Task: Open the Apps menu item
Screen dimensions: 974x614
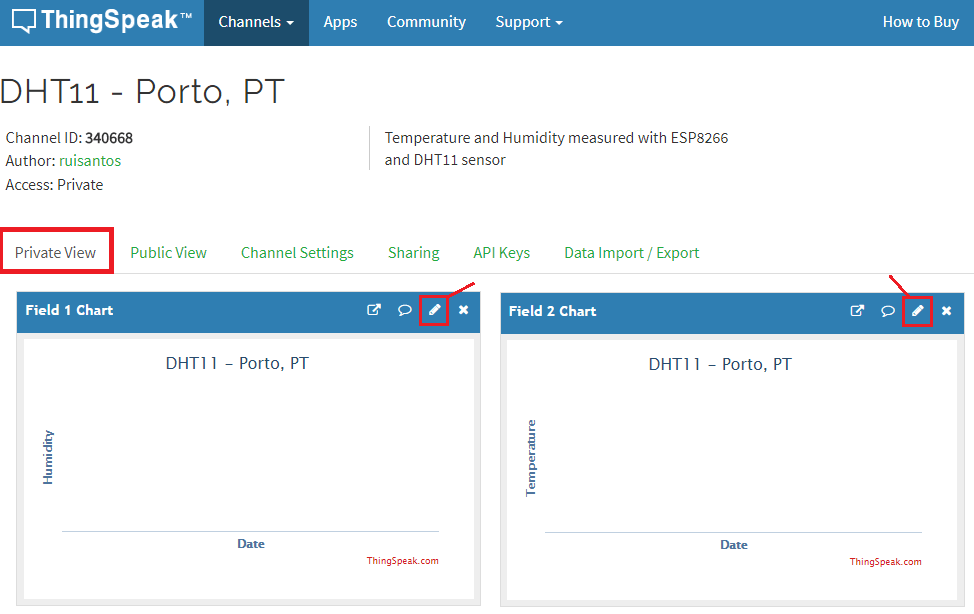Action: click(x=340, y=22)
